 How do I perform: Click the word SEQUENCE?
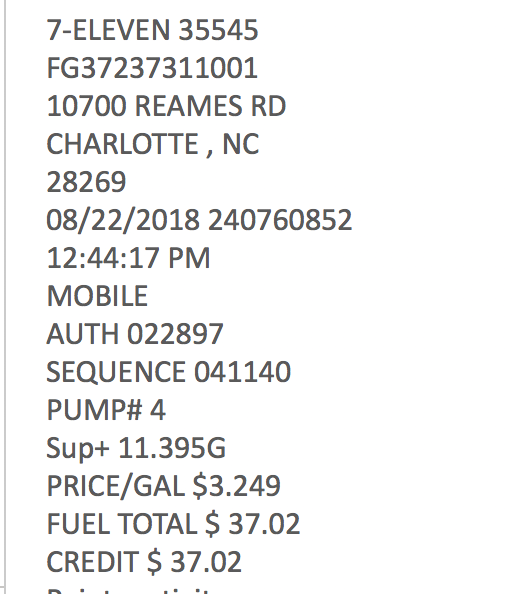point(116,372)
